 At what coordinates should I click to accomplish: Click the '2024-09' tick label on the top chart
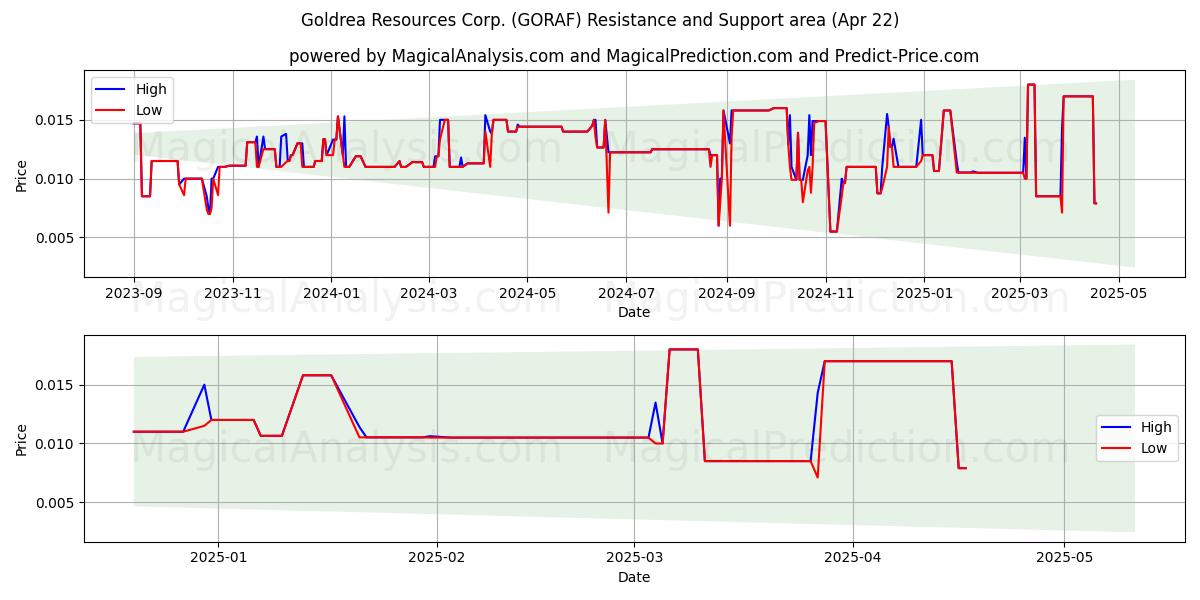pos(726,294)
